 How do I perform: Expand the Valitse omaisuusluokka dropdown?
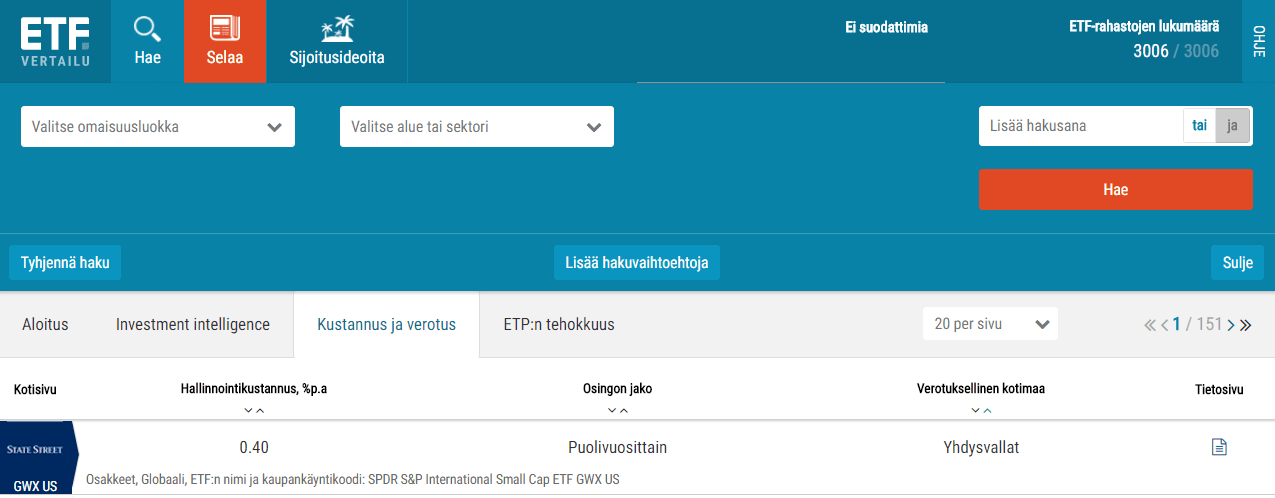[x=158, y=127]
